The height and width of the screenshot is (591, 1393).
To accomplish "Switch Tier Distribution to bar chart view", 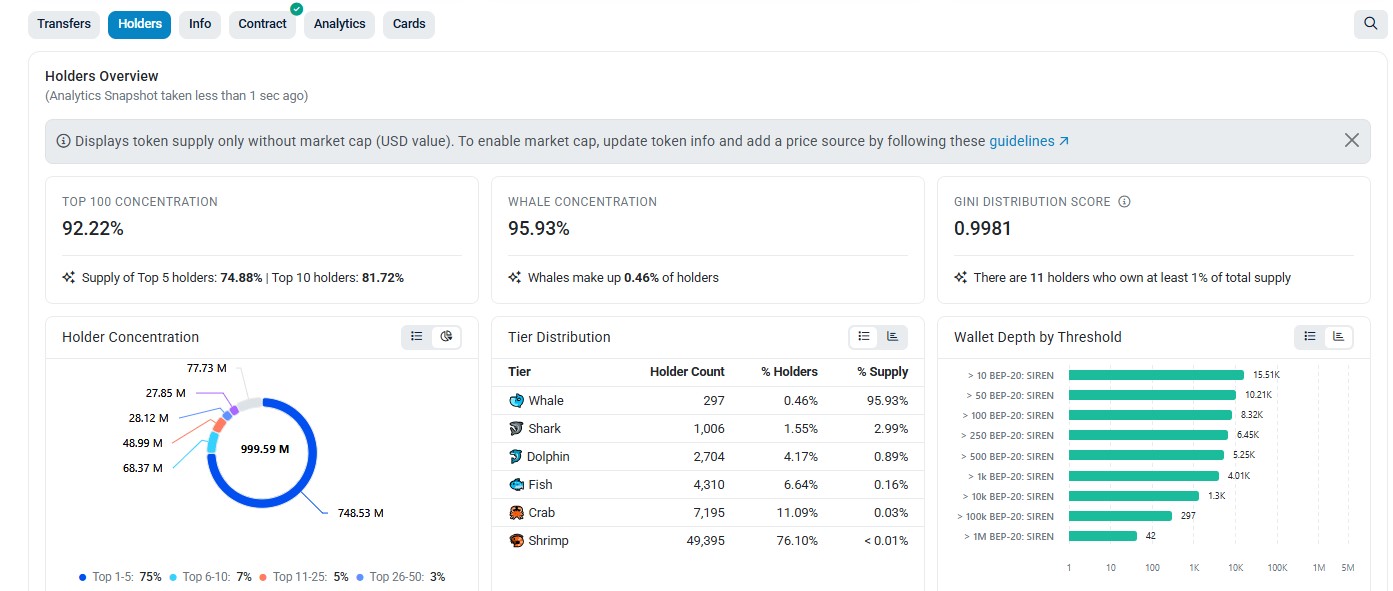I will coord(892,337).
